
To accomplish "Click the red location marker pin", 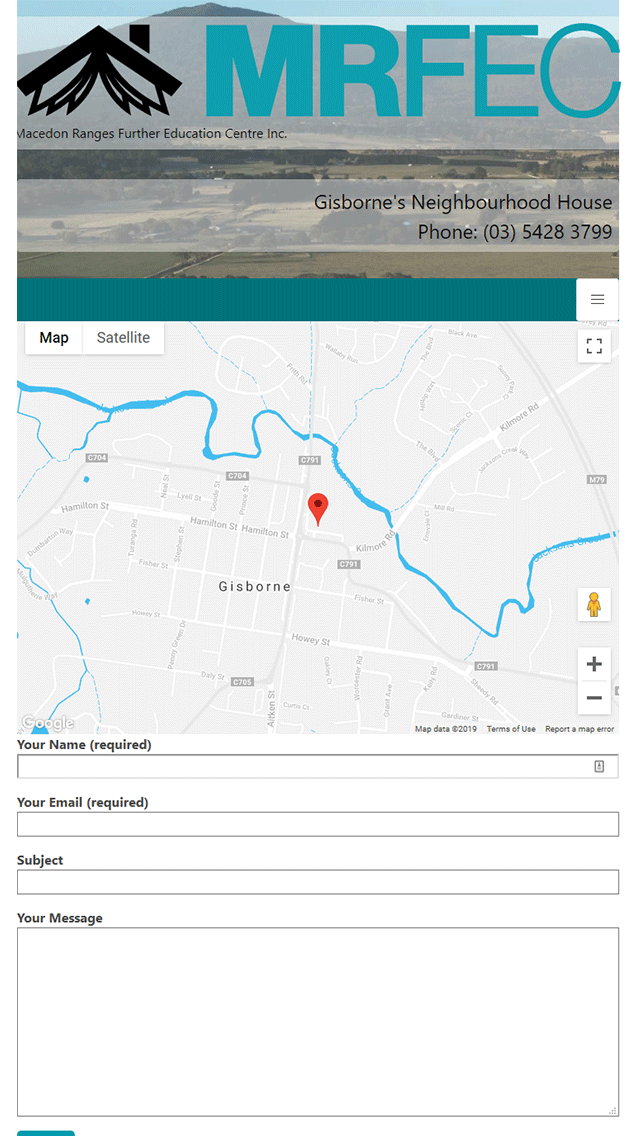I will tap(318, 508).
